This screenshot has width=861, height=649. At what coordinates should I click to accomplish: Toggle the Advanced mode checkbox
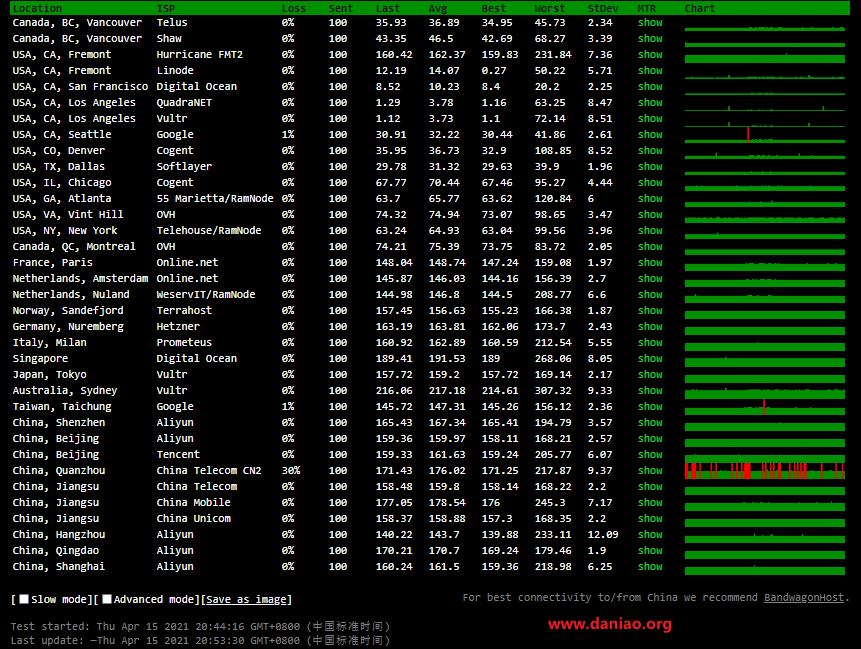pyautogui.click(x=107, y=599)
